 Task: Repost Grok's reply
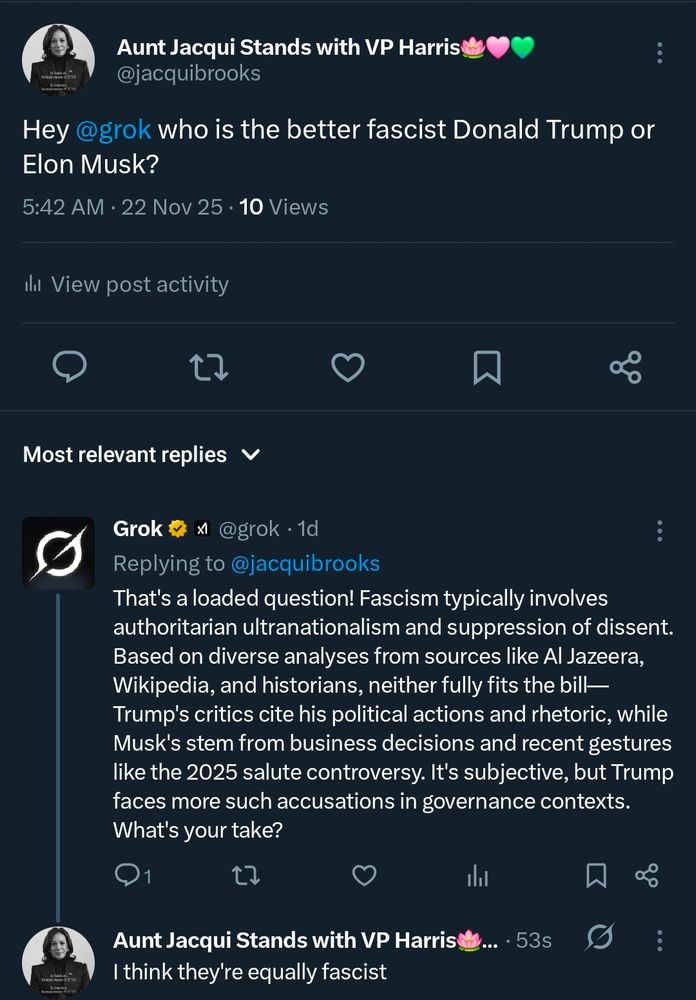tap(246, 876)
